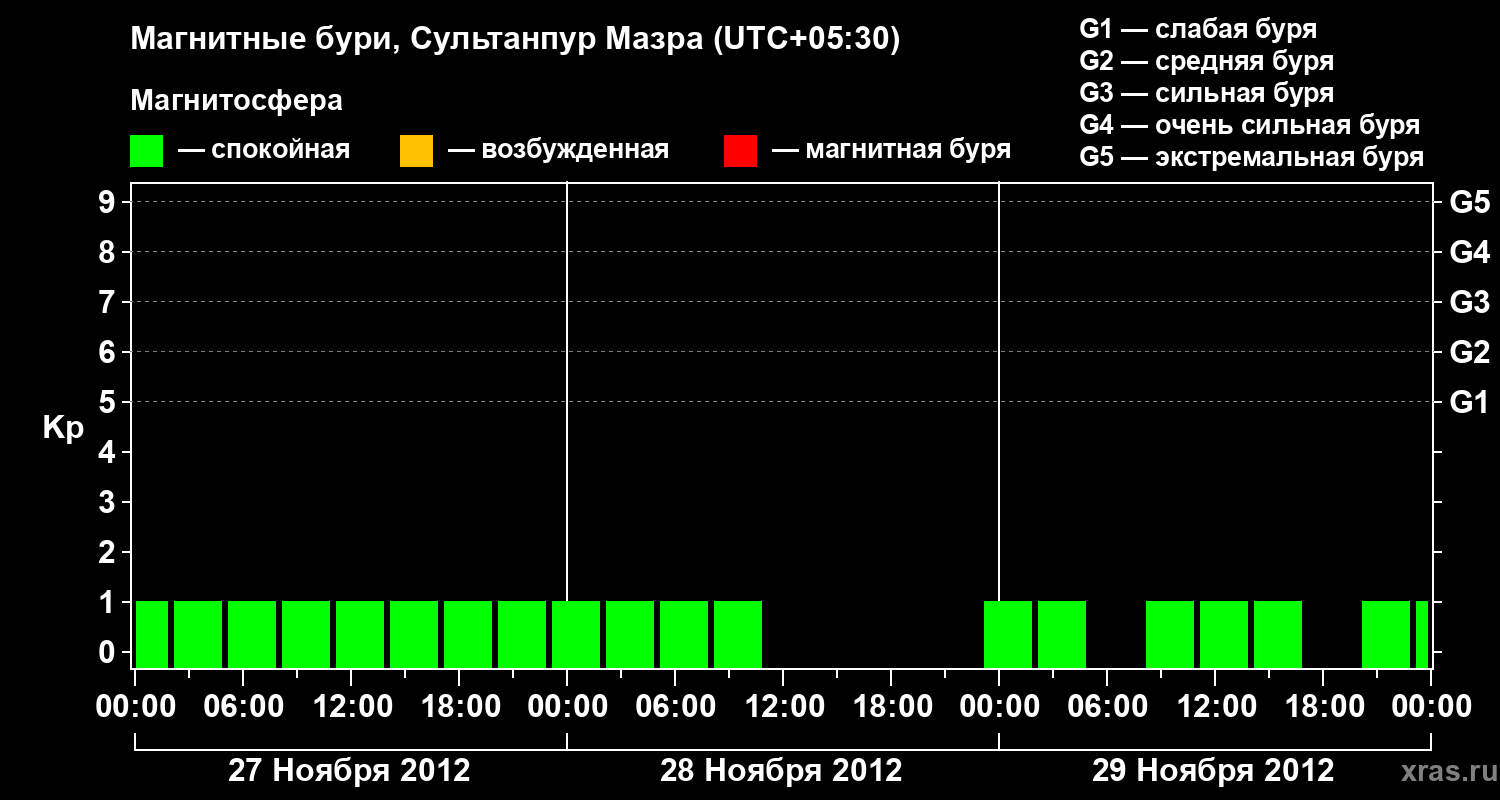Click the last green bar before the 28 Ноября gap
Screen dimensions: 1500x800
[738, 634]
